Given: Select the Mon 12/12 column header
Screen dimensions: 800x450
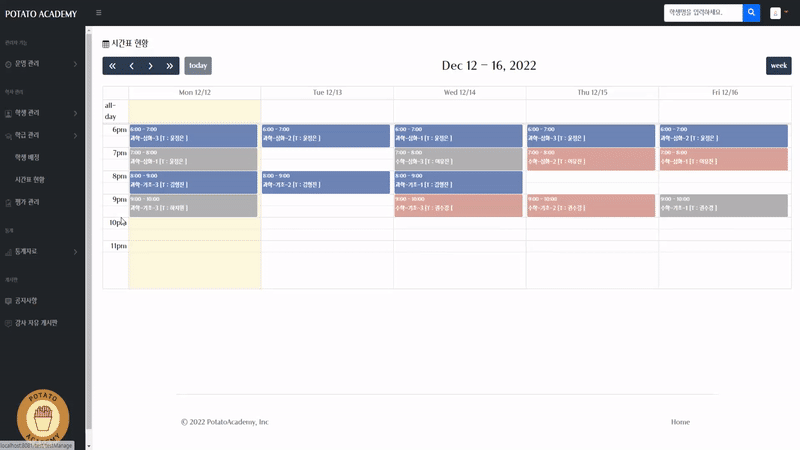Looking at the screenshot, I should pyautogui.click(x=194, y=92).
